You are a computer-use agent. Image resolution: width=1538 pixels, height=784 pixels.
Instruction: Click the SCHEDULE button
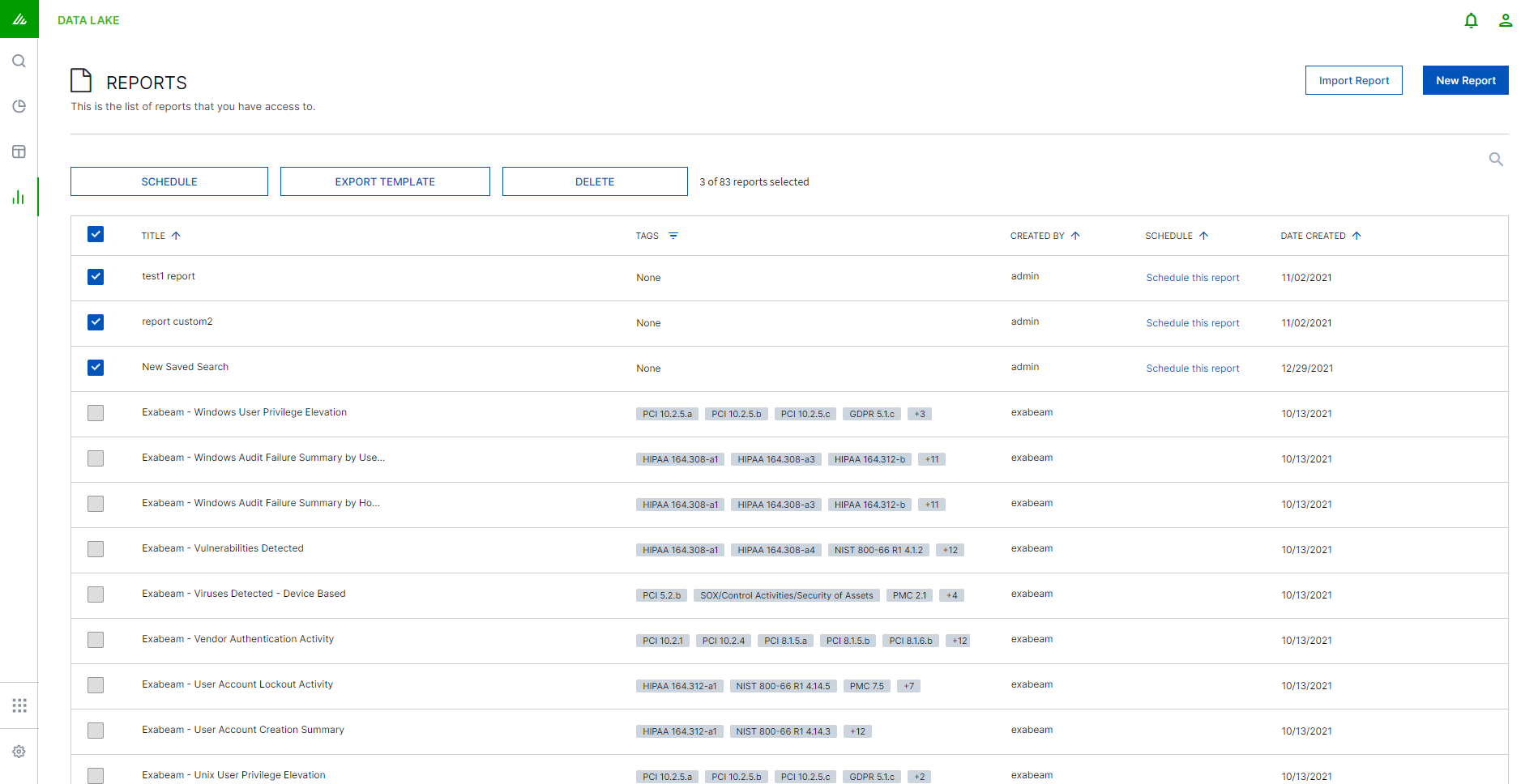coord(169,181)
